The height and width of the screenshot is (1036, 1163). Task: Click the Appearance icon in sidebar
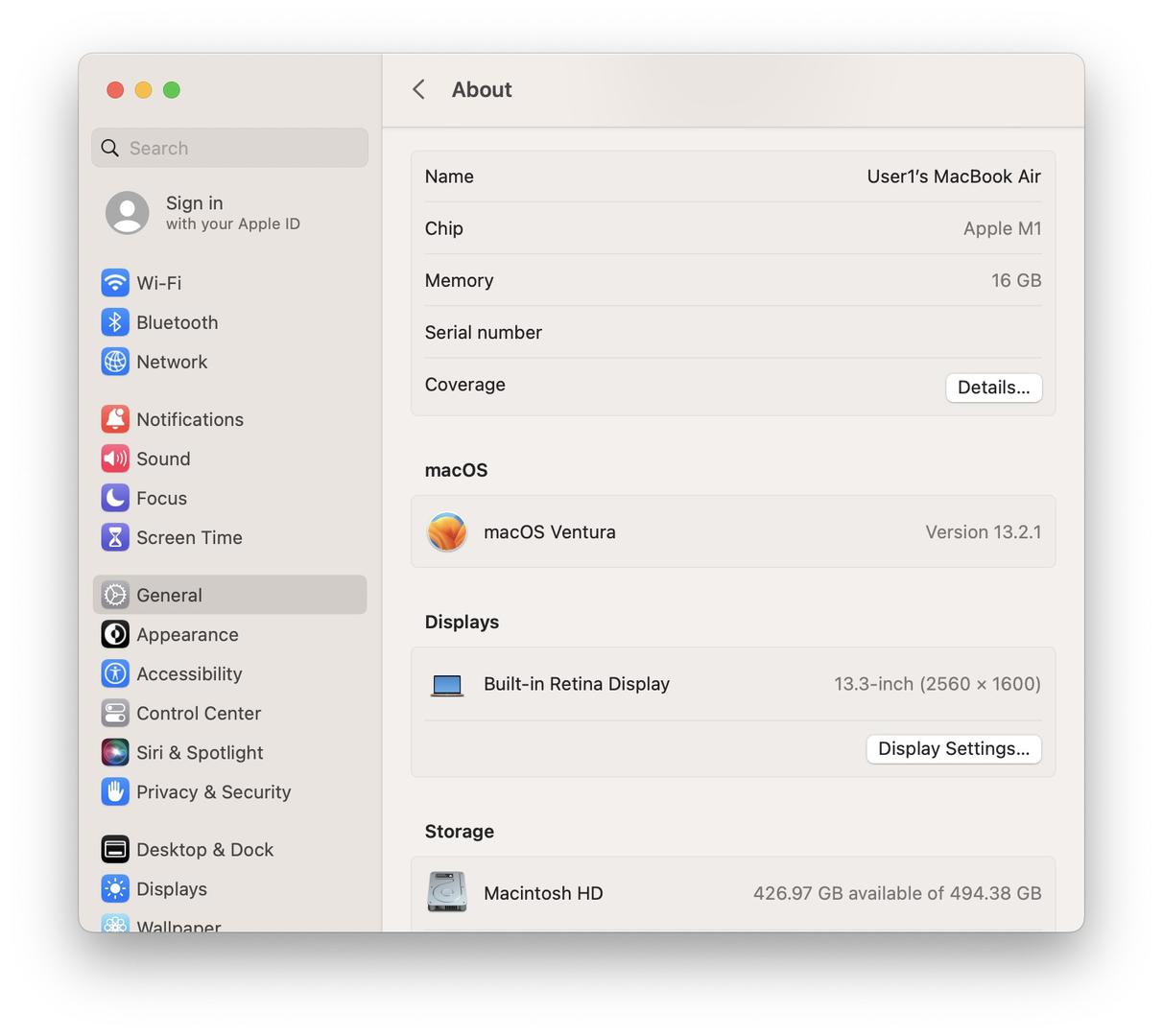[x=115, y=634]
